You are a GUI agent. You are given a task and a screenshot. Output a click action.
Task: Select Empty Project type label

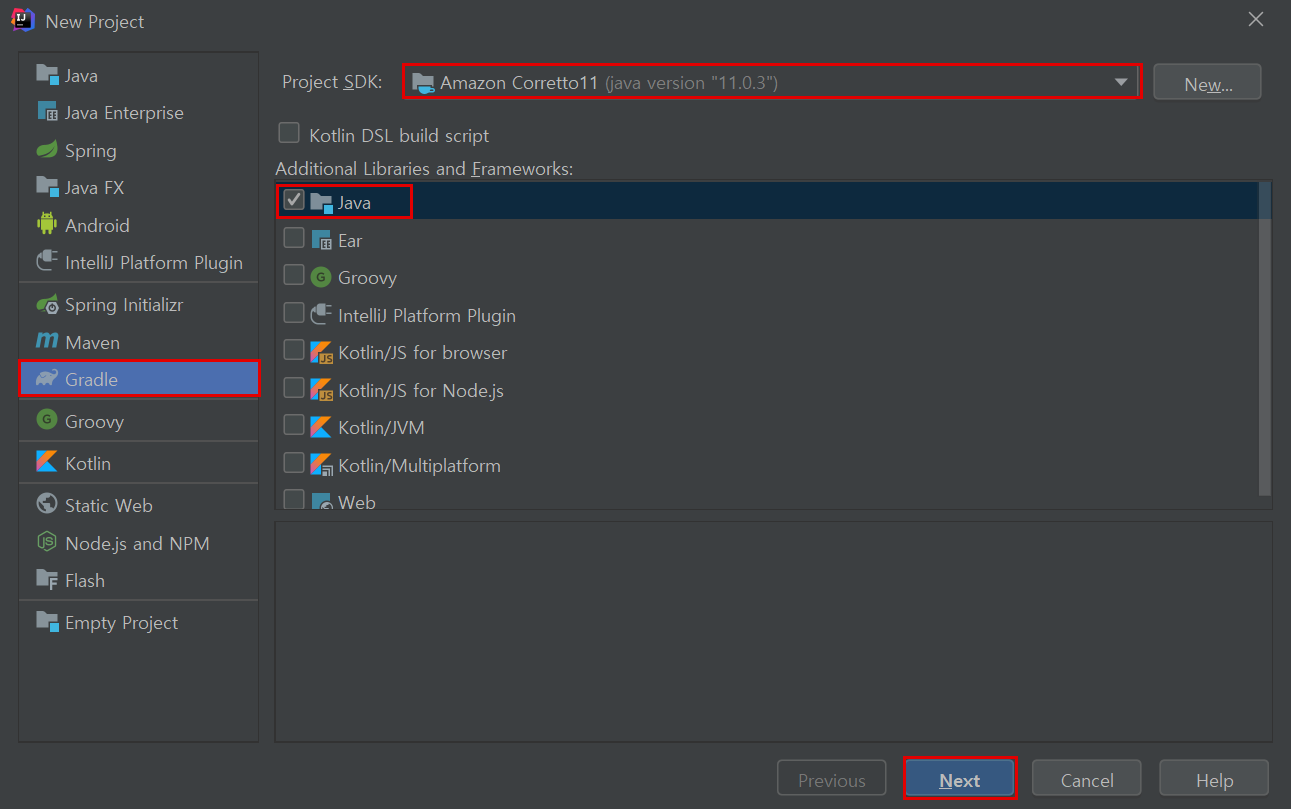click(121, 623)
